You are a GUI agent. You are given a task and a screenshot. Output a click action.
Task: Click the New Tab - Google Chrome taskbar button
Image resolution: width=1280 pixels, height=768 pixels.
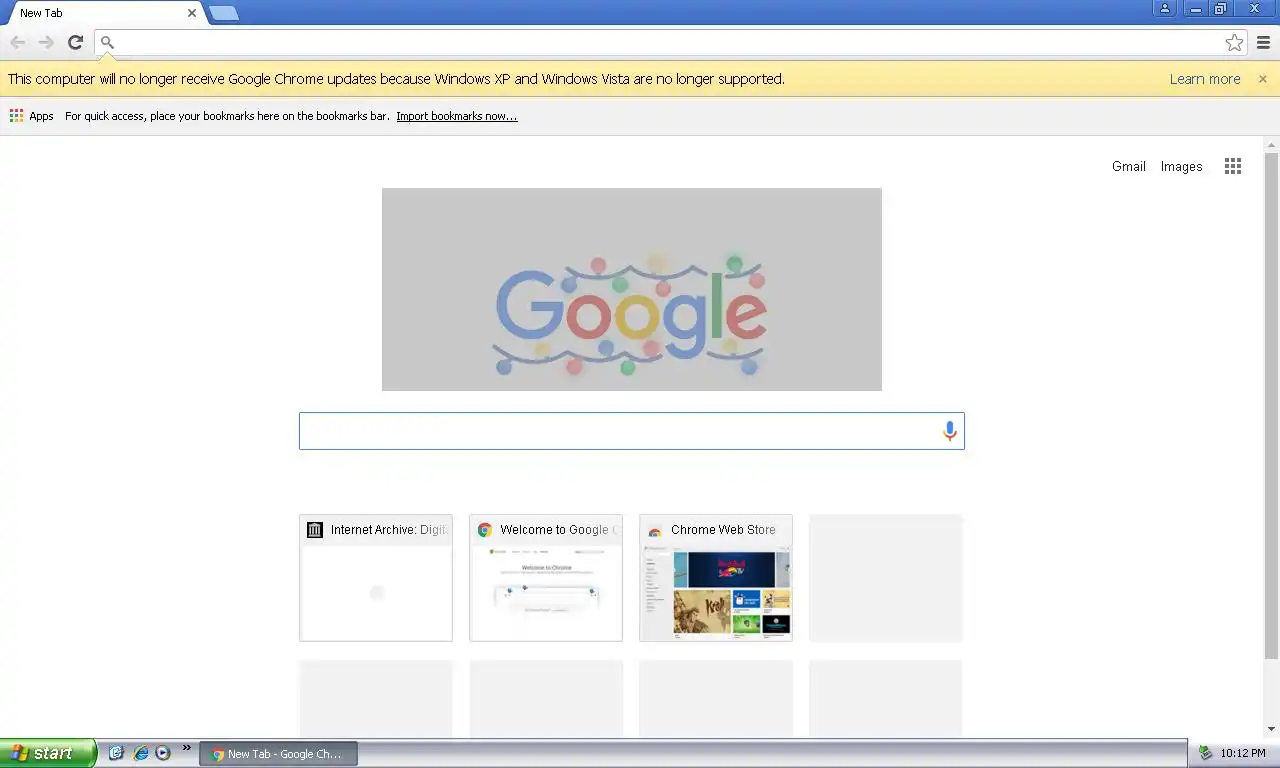(279, 754)
